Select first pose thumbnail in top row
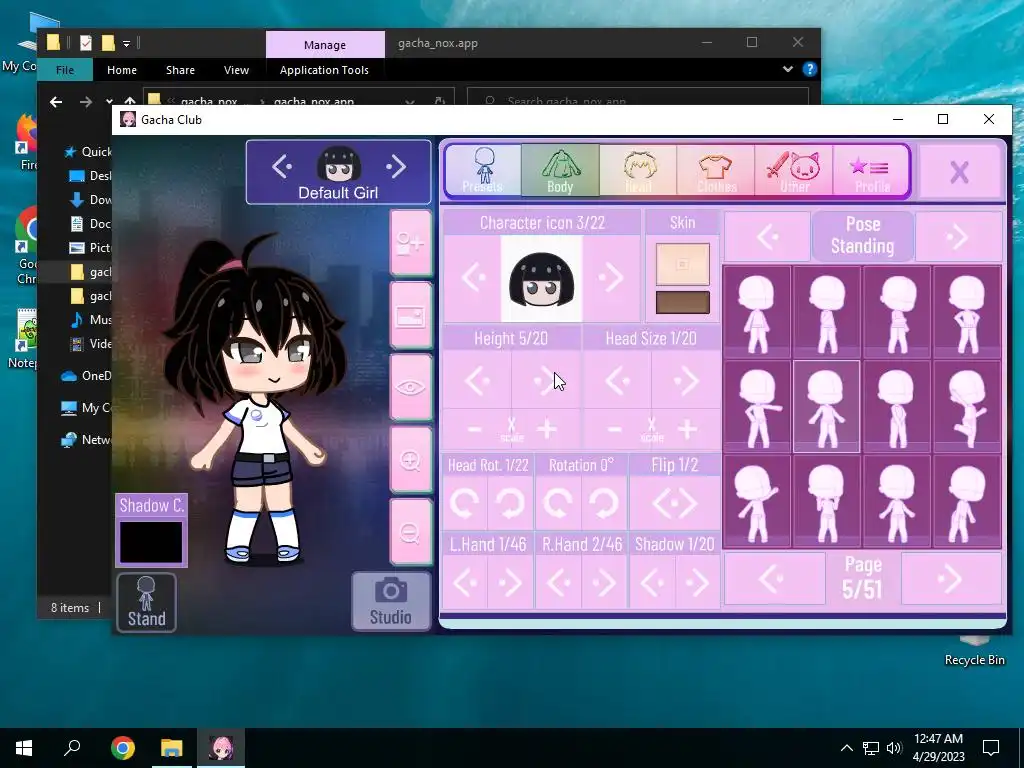 point(757,312)
